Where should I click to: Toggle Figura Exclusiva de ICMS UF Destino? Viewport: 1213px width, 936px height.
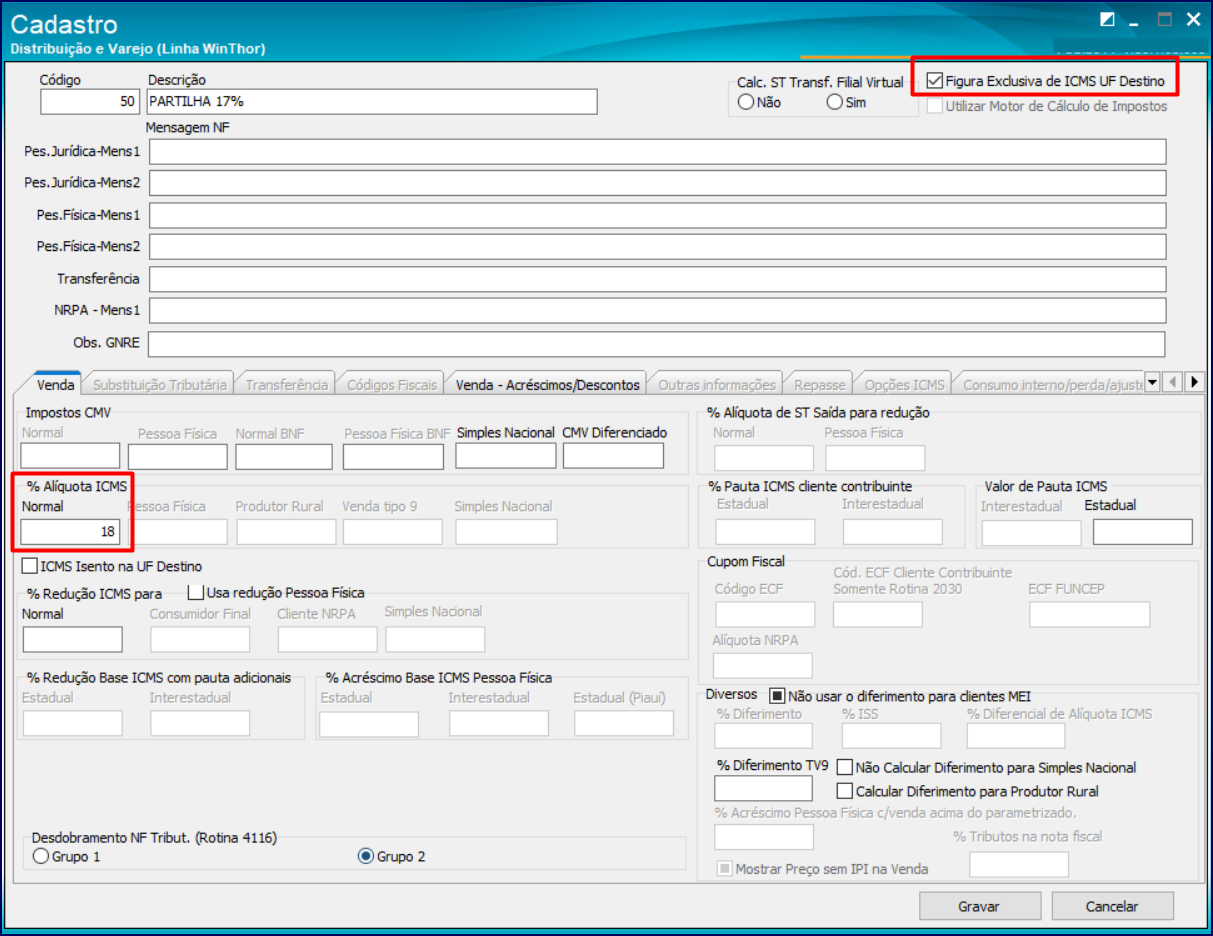pyautogui.click(x=934, y=81)
